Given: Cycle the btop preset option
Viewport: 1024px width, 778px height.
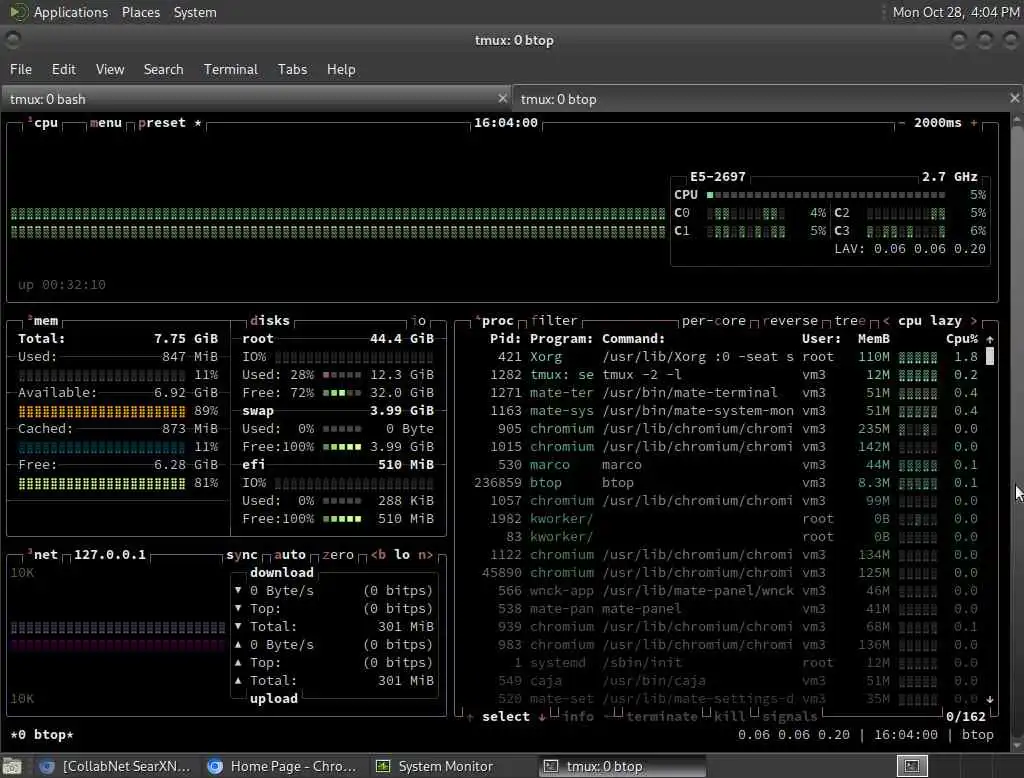Looking at the screenshot, I should 170,123.
